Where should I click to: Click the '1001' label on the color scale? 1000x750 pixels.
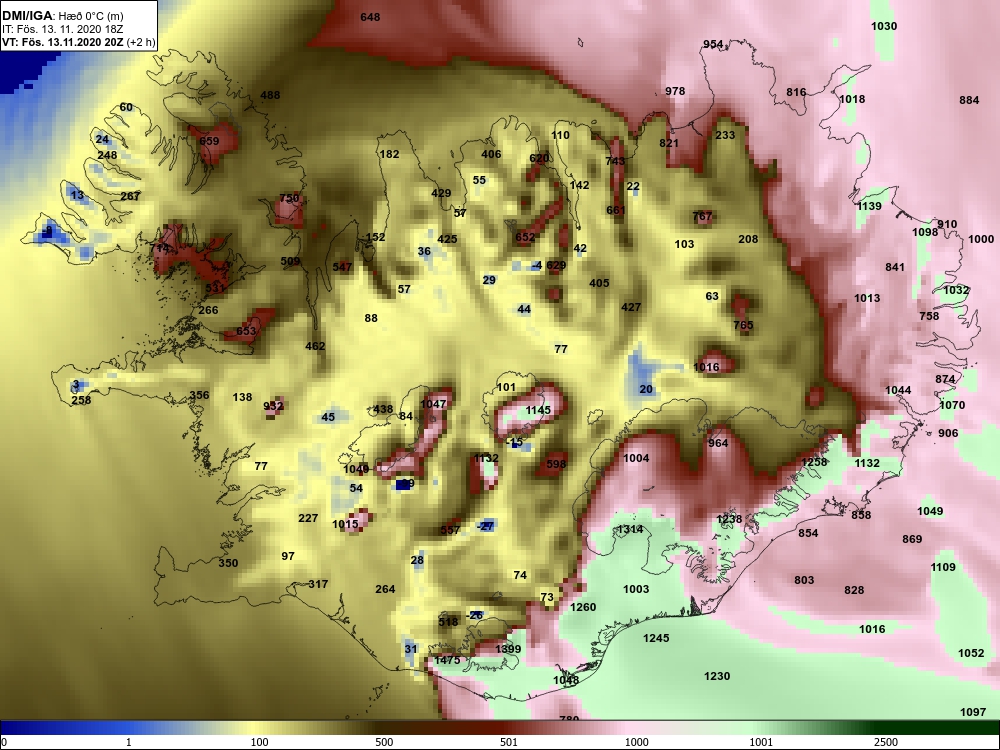click(761, 742)
